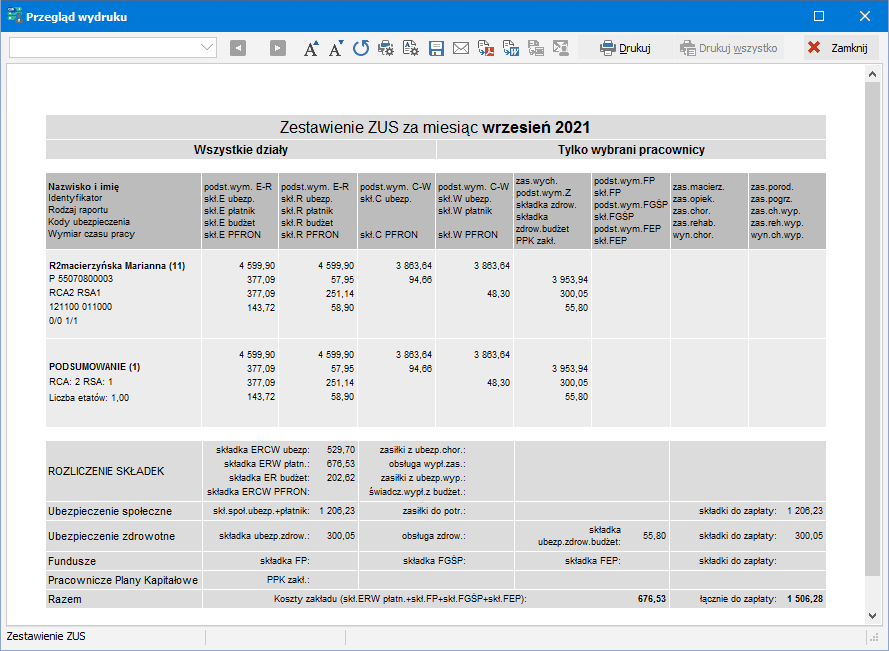This screenshot has width=889, height=651.
Task: Export the report to Word
Action: point(511,48)
